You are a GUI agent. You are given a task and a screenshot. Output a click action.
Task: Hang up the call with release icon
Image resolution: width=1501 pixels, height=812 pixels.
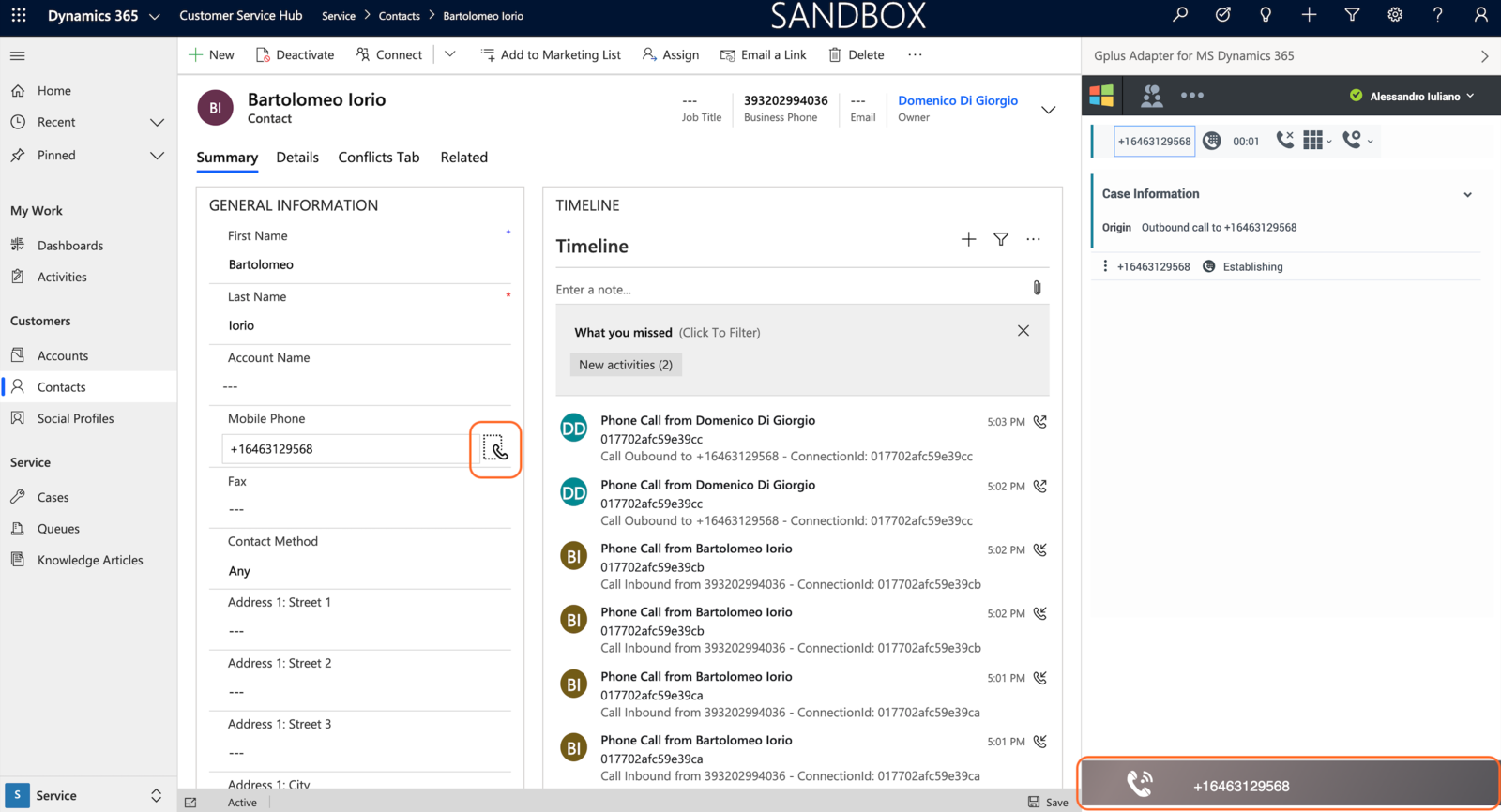tap(1285, 140)
